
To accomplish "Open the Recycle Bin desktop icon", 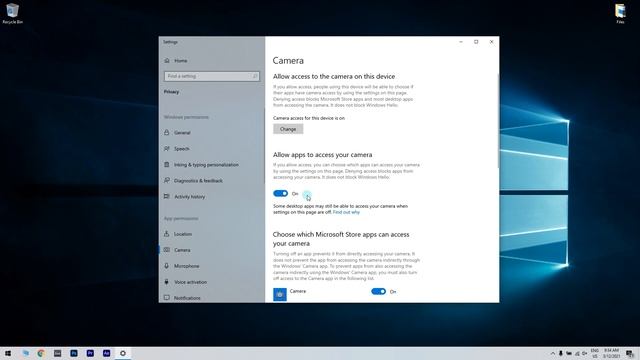I will pos(12,13).
